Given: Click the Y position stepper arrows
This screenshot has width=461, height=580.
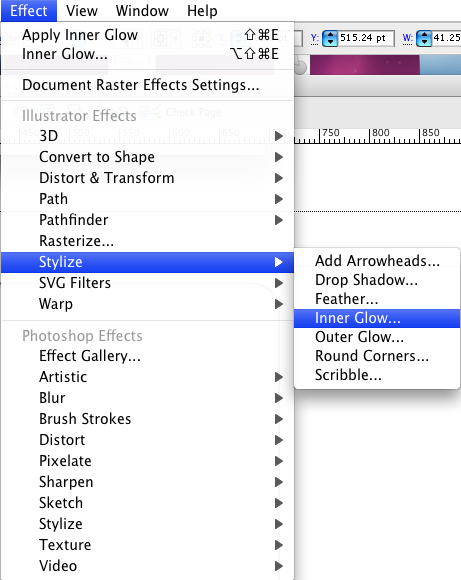Looking at the screenshot, I should [x=330, y=38].
